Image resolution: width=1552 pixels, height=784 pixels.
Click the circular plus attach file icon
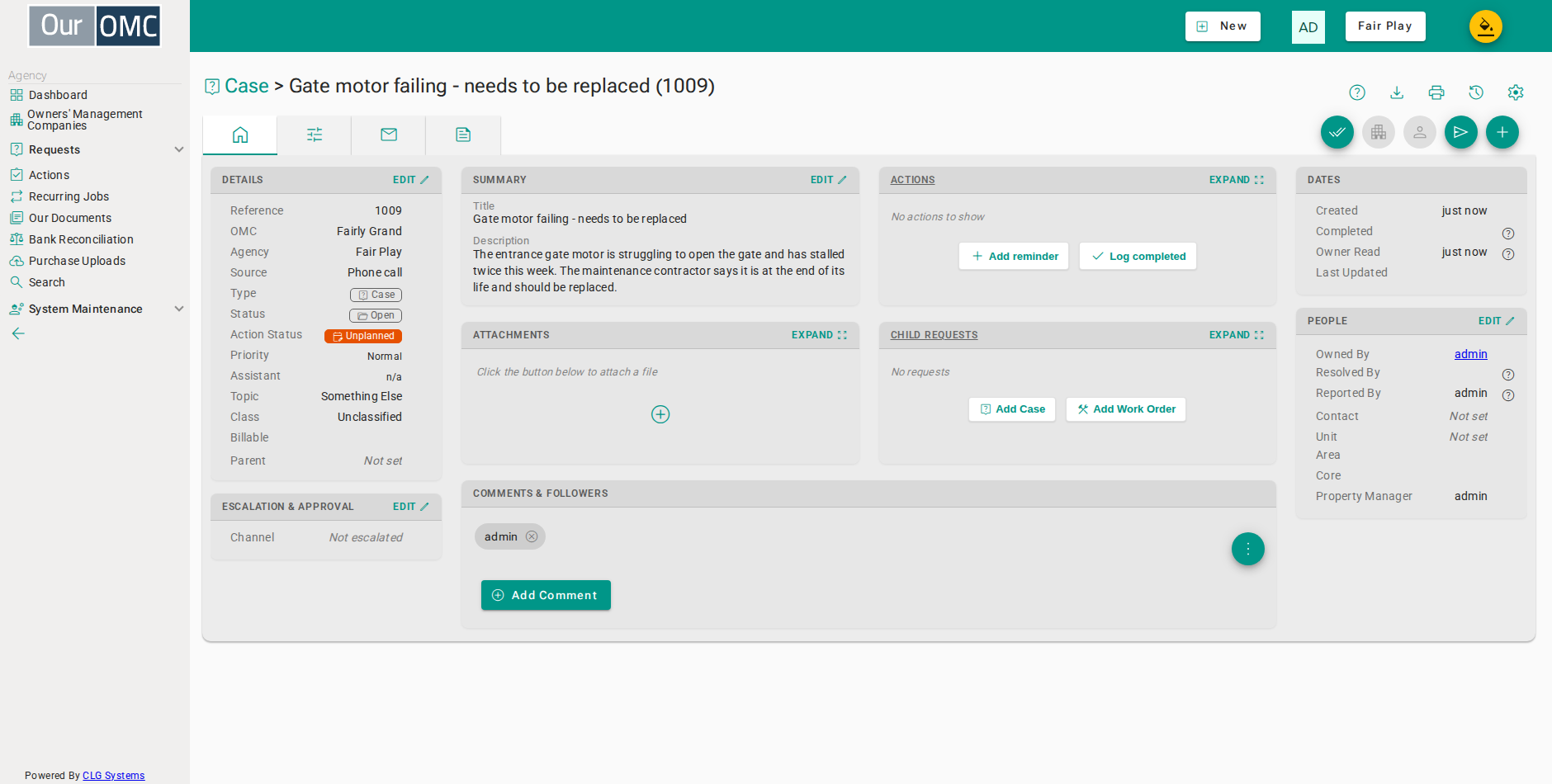click(660, 414)
